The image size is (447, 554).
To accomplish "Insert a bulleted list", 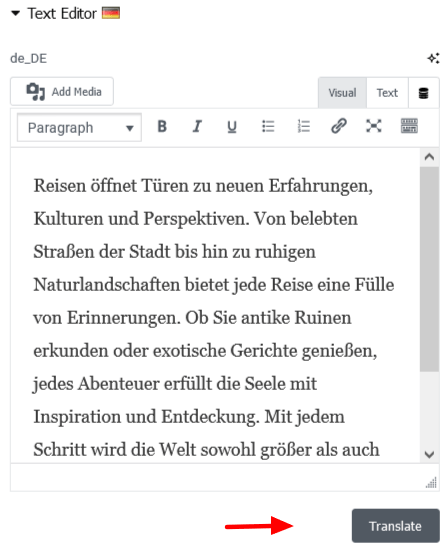I will click(x=268, y=126).
